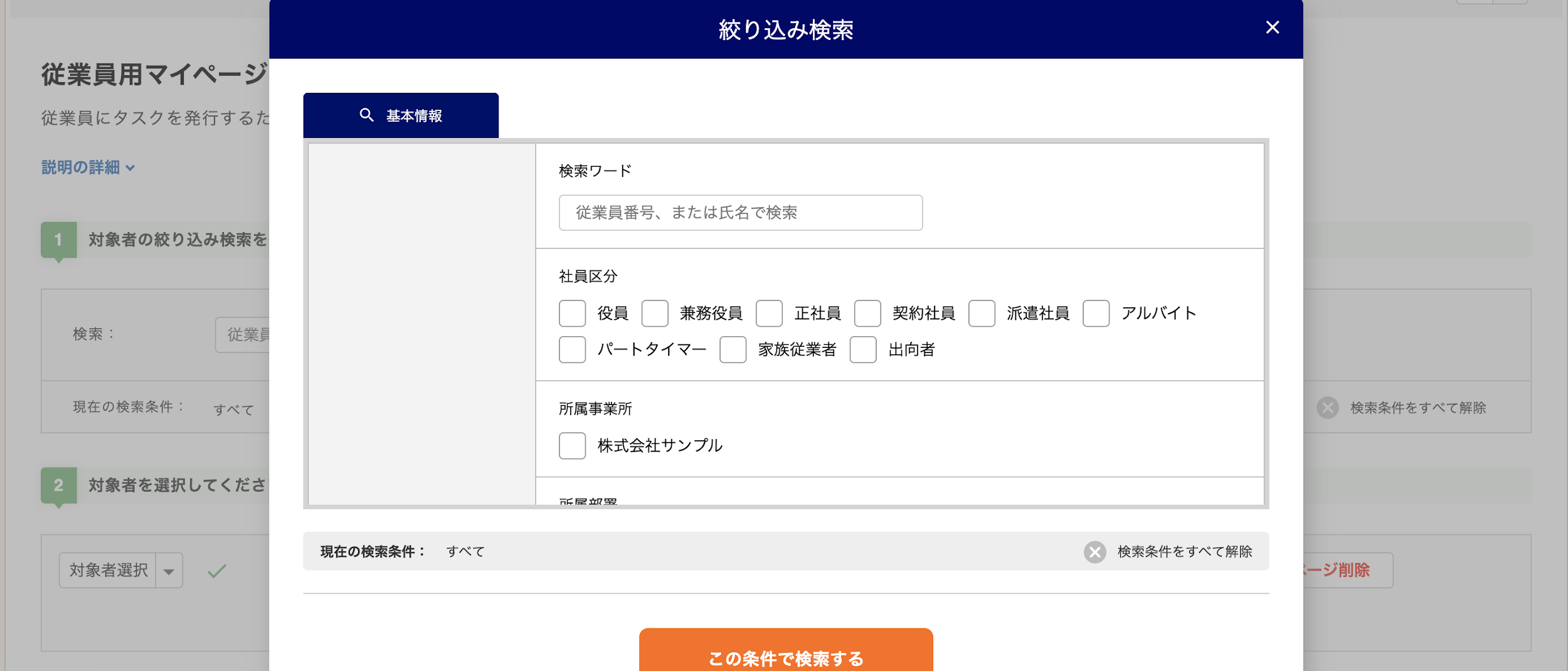Toggle the 派遣社員 checkbox
The image size is (1568, 671).
coord(982,314)
